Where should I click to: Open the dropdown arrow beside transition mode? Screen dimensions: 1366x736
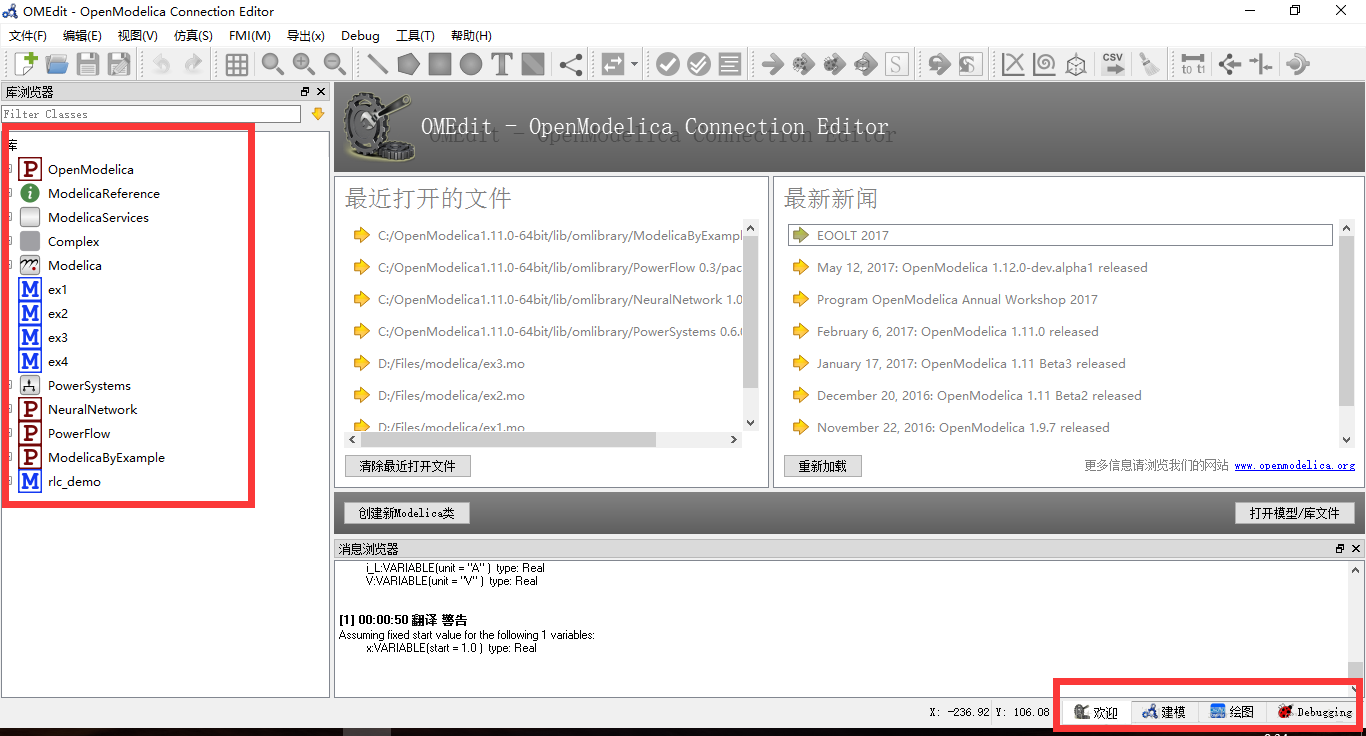pyautogui.click(x=635, y=65)
